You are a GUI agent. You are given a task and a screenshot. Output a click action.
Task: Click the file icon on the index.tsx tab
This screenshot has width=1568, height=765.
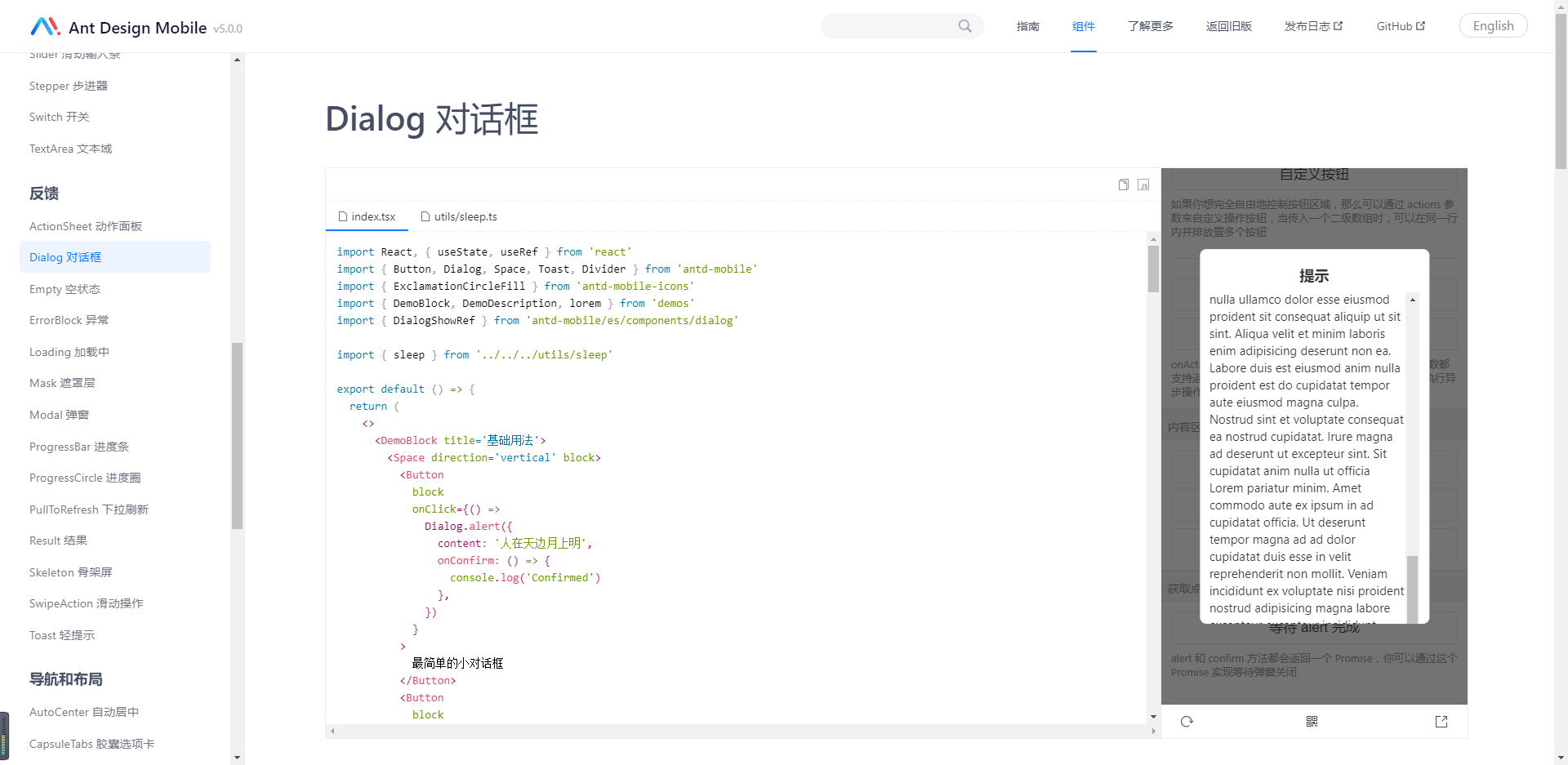(x=344, y=216)
